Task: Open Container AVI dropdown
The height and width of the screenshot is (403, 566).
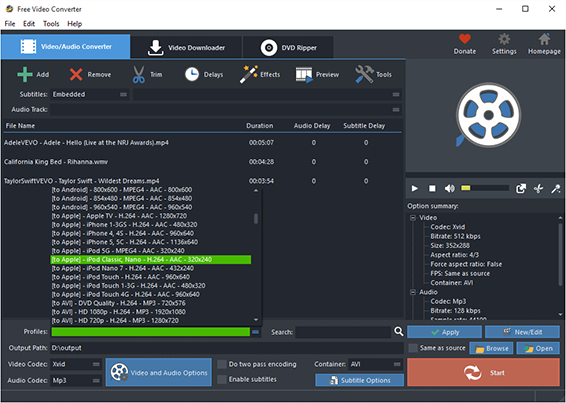Action: pos(375,364)
